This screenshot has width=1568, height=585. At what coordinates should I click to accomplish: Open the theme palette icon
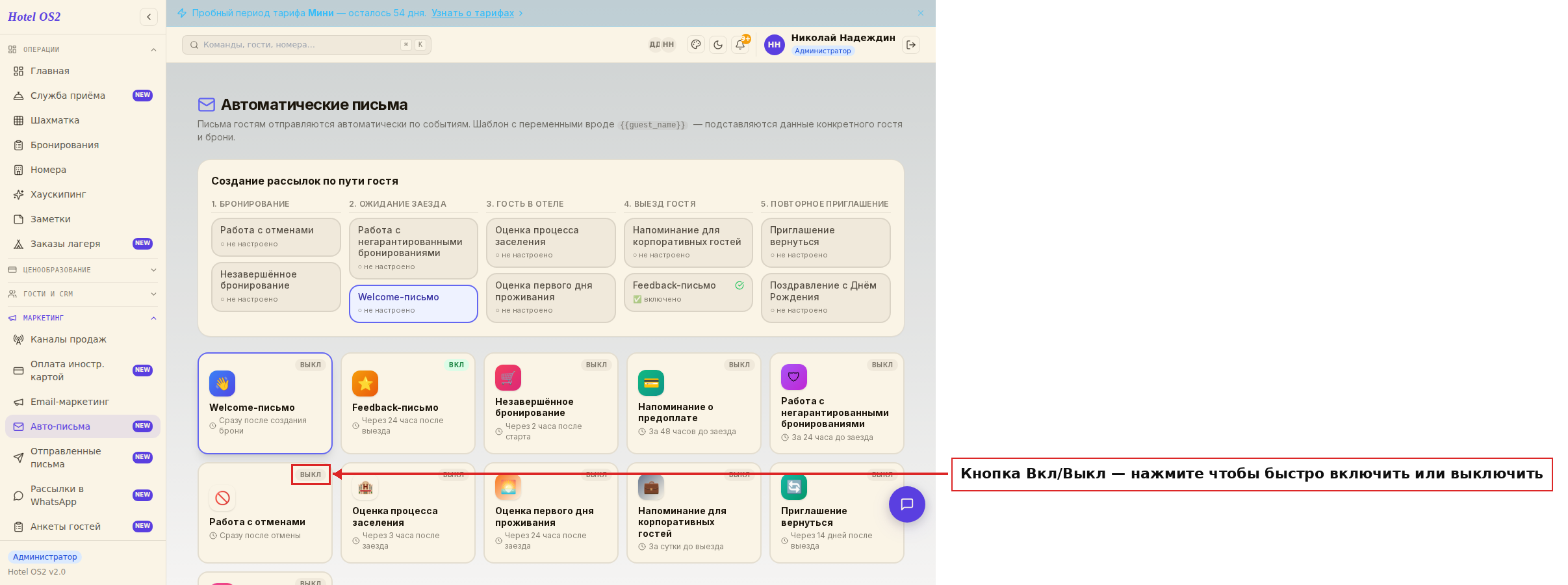(x=696, y=45)
